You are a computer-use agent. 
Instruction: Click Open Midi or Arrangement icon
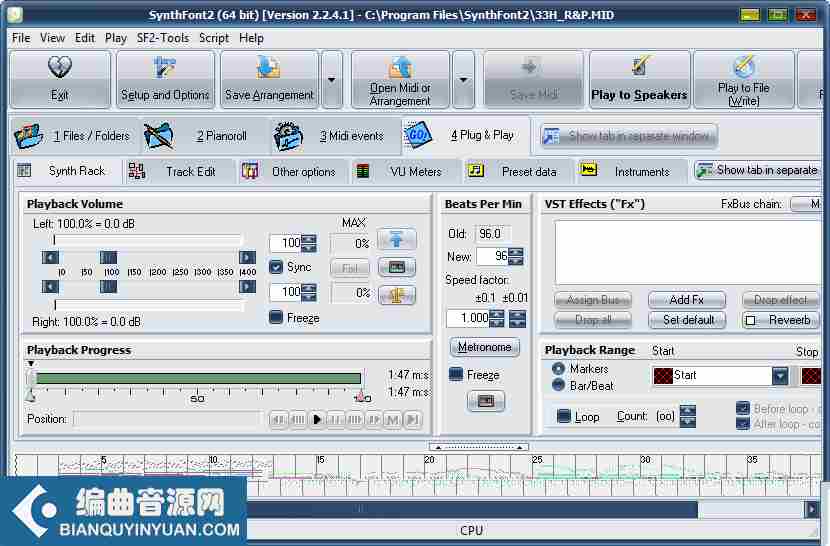click(400, 68)
